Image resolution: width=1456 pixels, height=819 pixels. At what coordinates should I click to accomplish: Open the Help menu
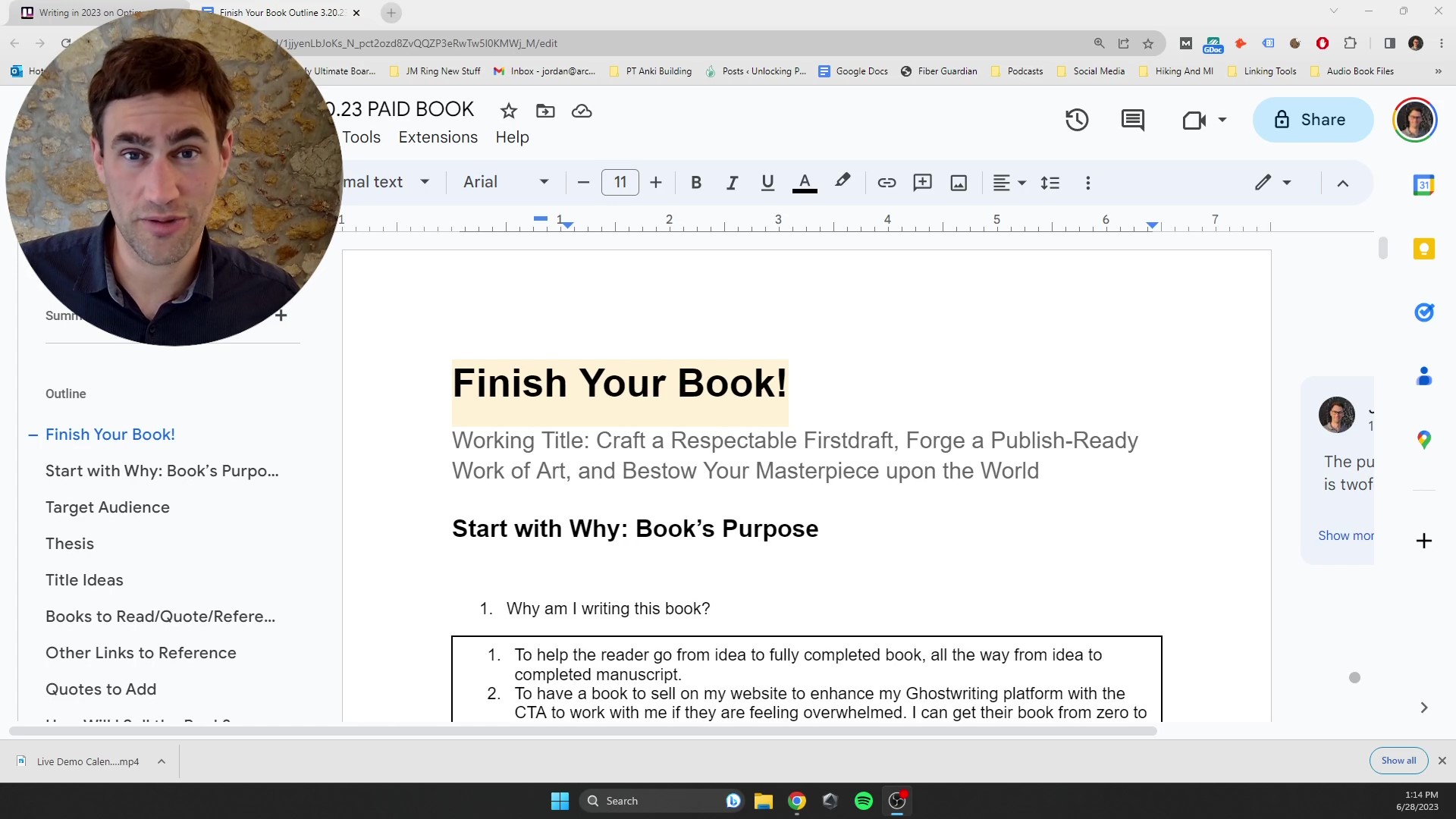[512, 137]
